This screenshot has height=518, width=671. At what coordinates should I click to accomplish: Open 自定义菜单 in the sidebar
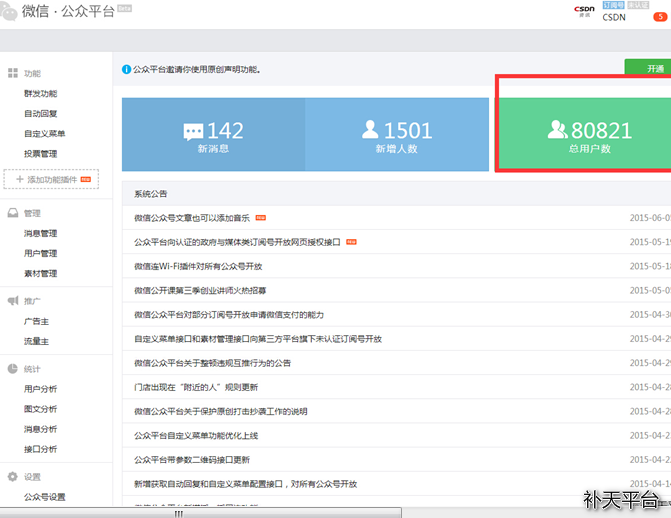click(45, 134)
